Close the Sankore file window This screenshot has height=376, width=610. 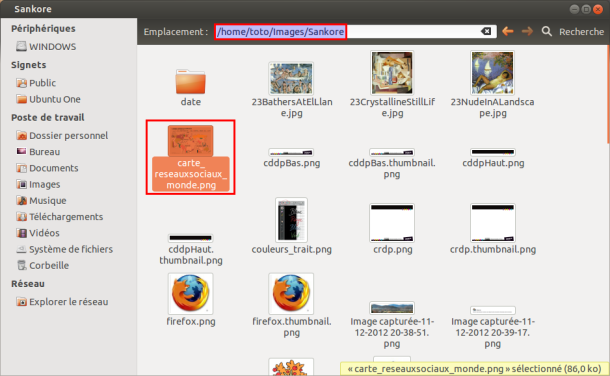pyautogui.click(x=598, y=9)
